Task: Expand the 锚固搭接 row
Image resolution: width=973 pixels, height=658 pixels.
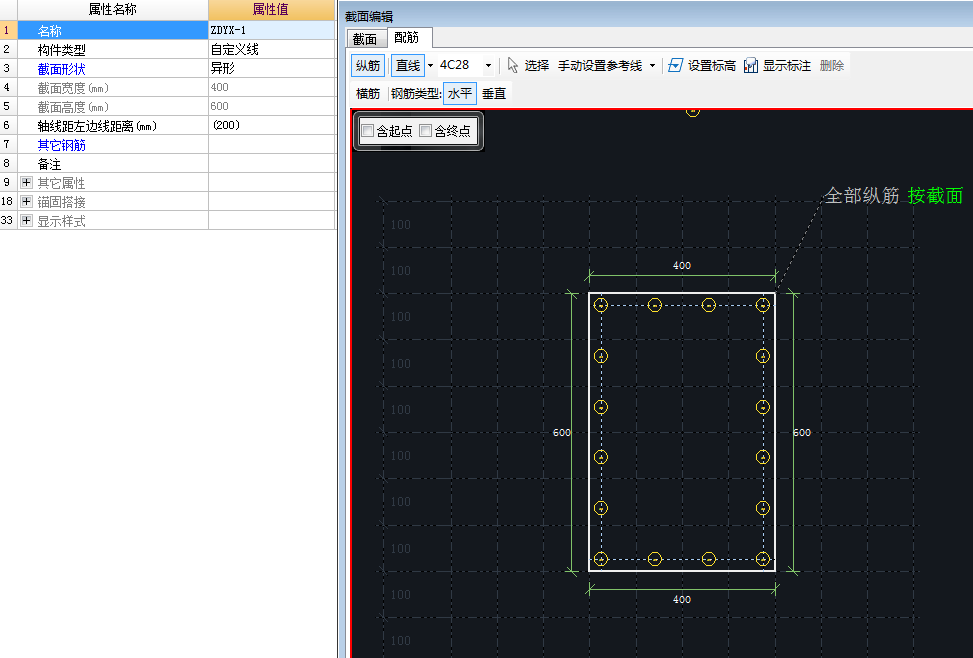Action: point(26,202)
